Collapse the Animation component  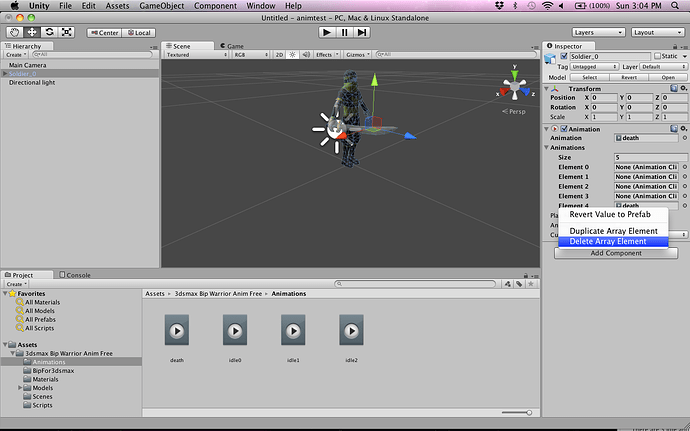coord(547,129)
